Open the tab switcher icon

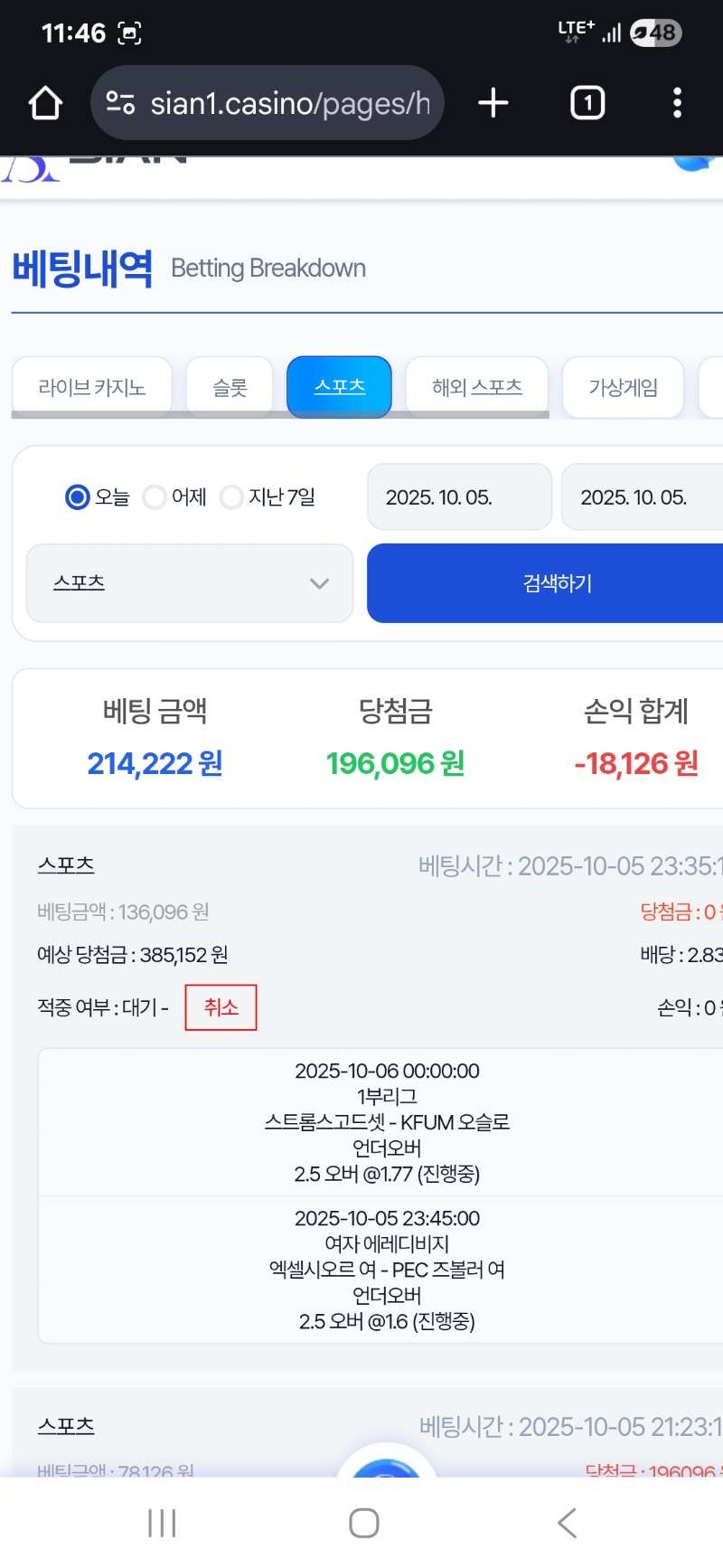pyautogui.click(x=587, y=103)
